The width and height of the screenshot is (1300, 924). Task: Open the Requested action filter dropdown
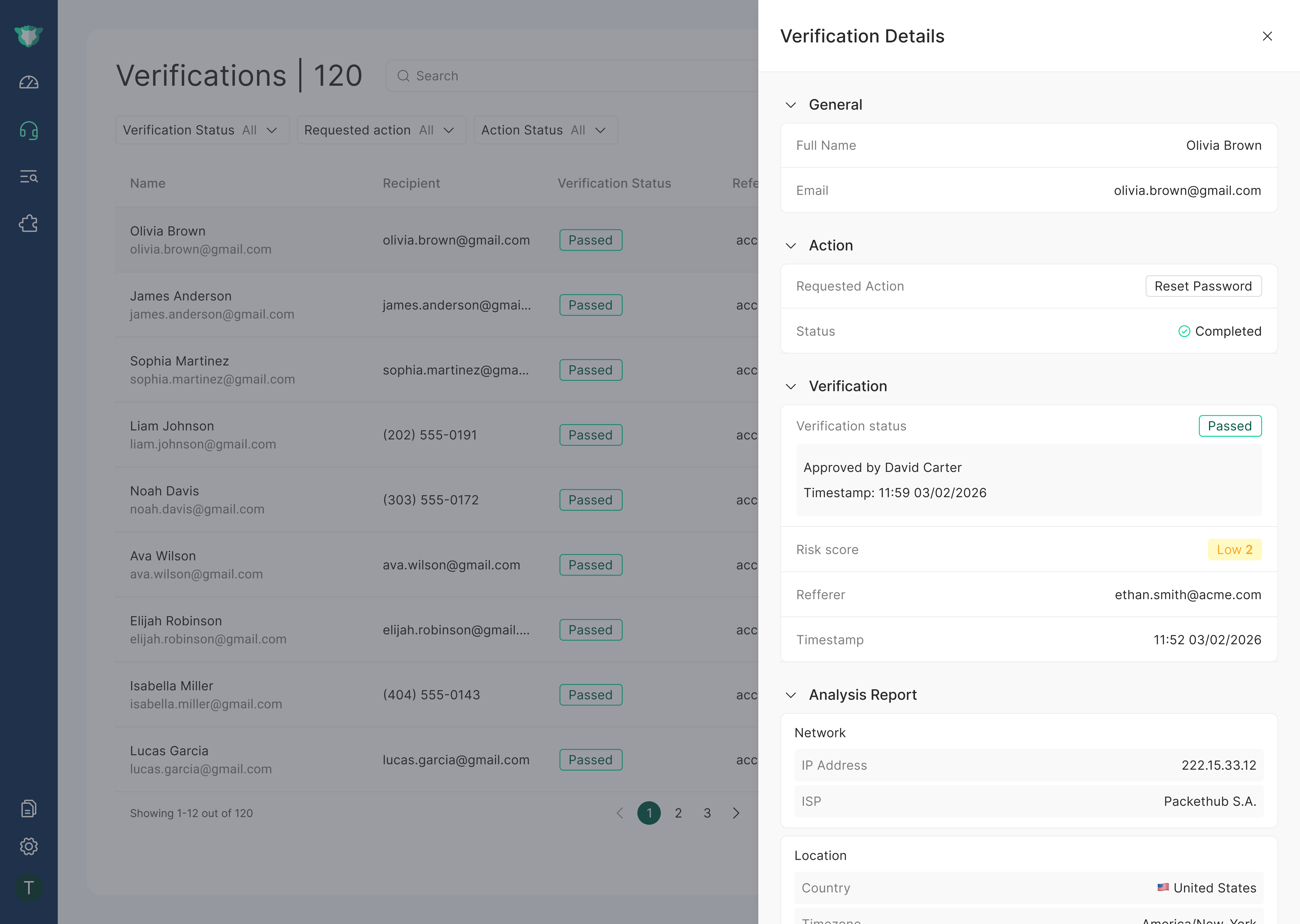[x=381, y=130]
